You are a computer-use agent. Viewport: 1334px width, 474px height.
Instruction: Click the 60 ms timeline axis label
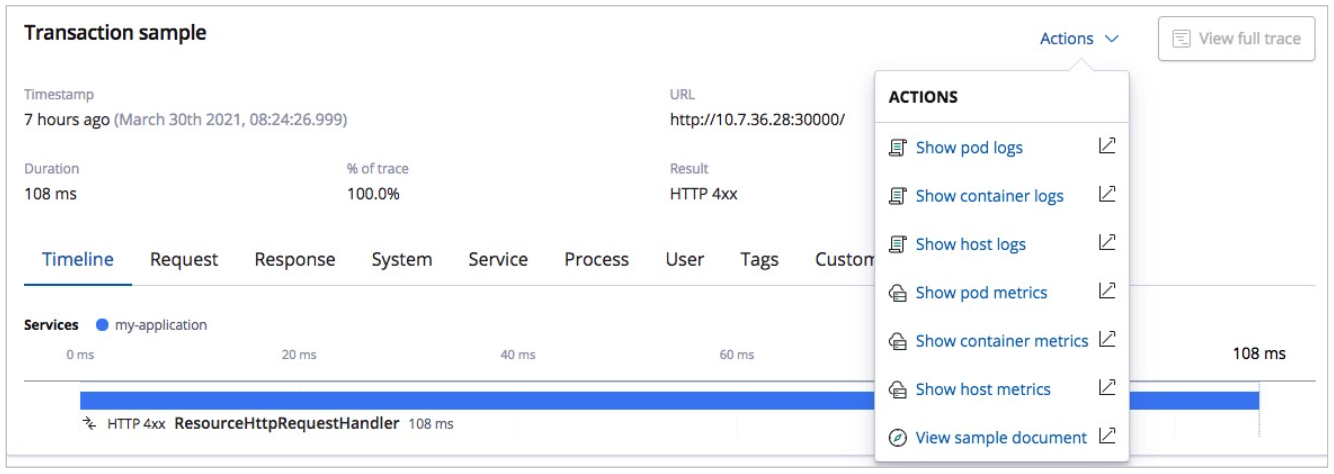tap(737, 355)
